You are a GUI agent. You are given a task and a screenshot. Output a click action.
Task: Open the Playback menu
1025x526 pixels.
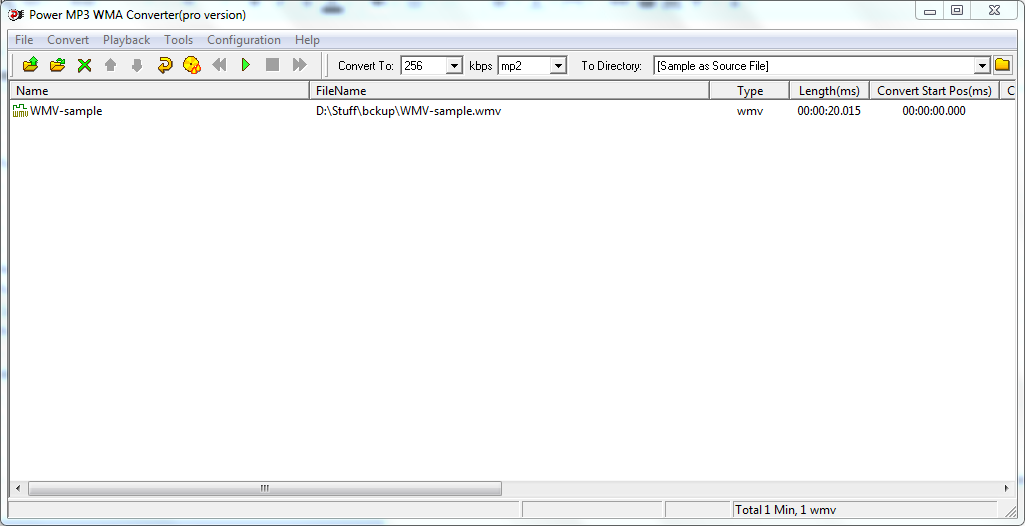point(126,40)
